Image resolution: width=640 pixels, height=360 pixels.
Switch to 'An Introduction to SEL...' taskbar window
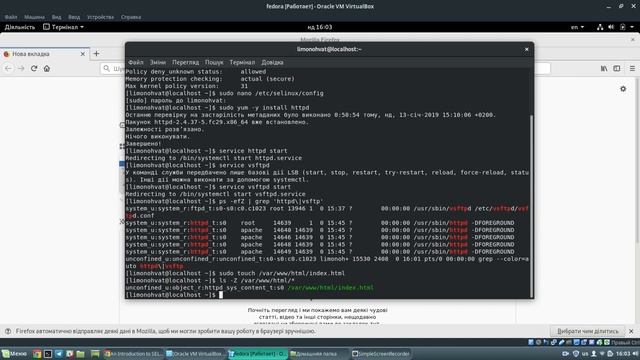(x=133, y=354)
